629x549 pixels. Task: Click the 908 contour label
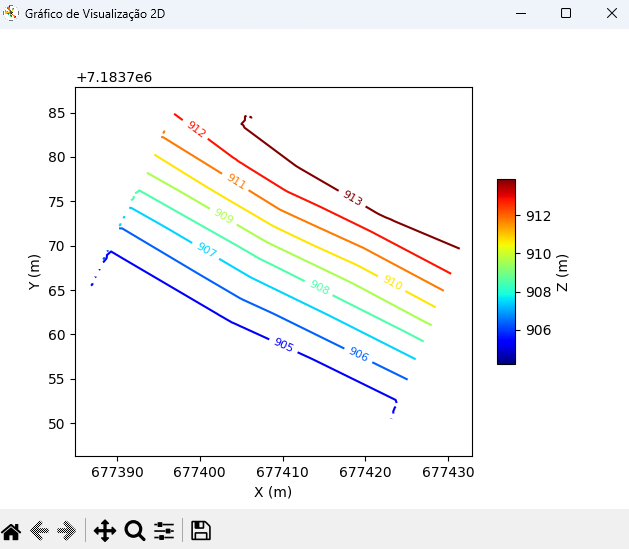(320, 287)
